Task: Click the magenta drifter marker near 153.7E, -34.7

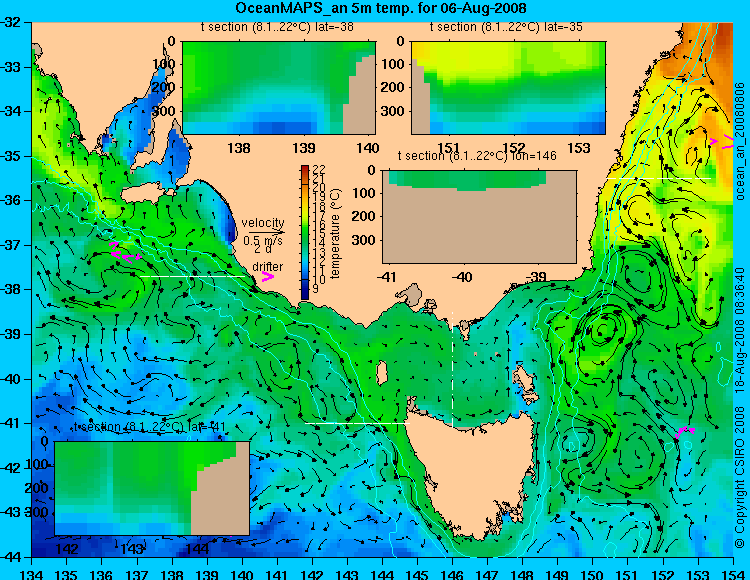Action: coord(722,142)
